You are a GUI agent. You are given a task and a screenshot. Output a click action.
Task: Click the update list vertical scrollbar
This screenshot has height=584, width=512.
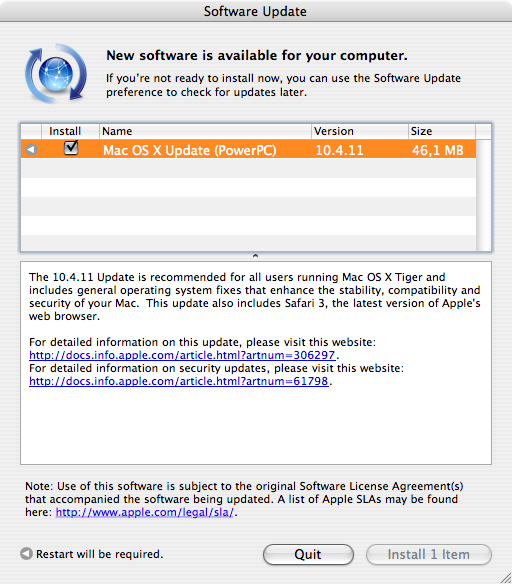(x=483, y=195)
